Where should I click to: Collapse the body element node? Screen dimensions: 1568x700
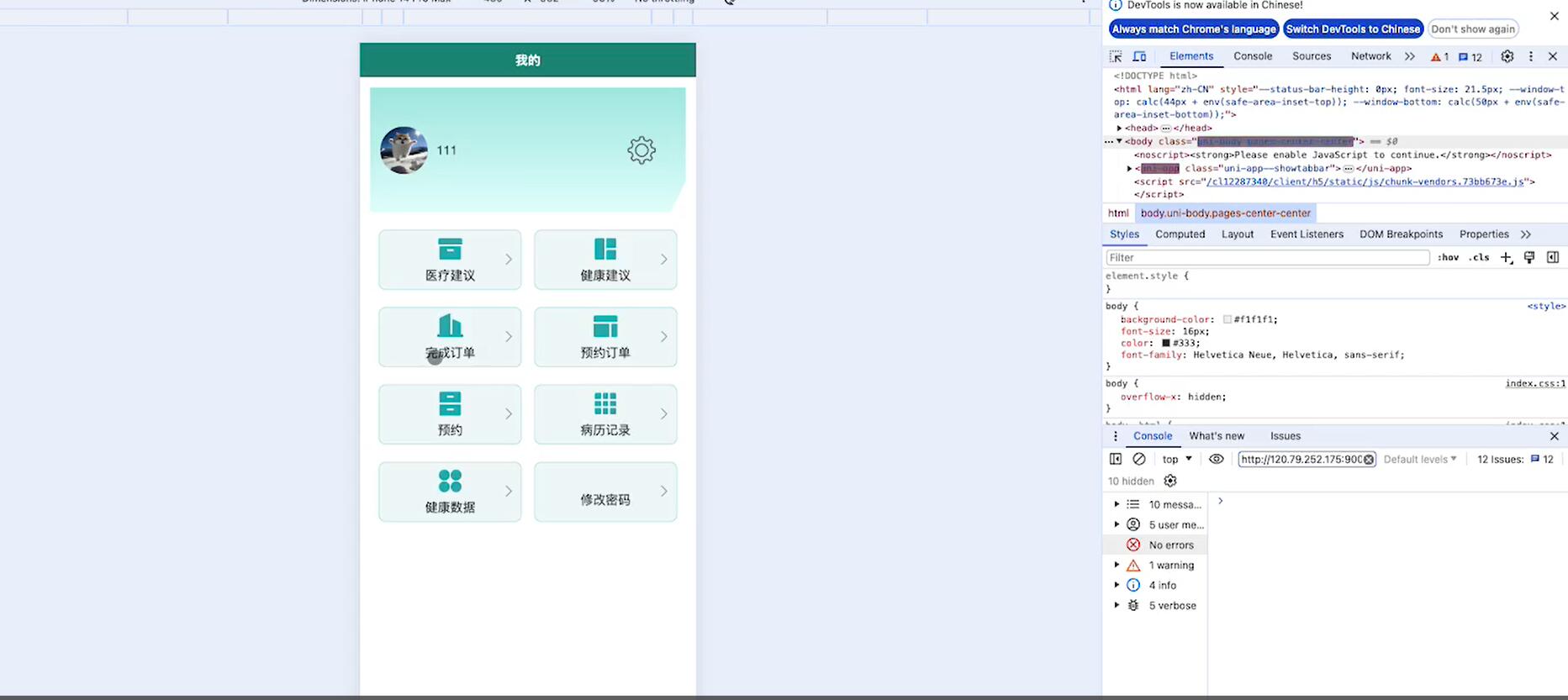tap(1120, 141)
